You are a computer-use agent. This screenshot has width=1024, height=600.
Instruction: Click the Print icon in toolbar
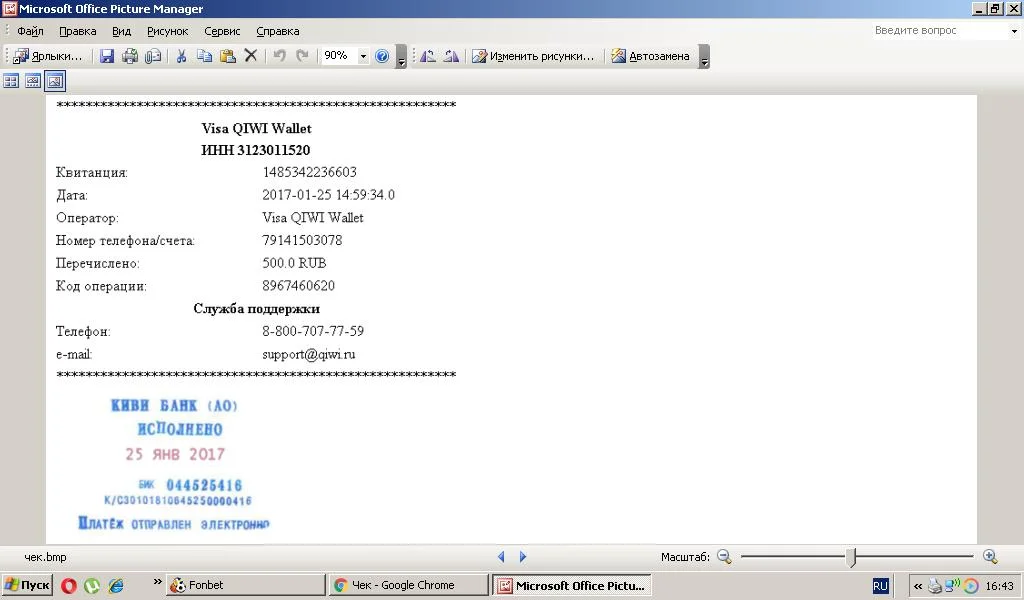130,56
